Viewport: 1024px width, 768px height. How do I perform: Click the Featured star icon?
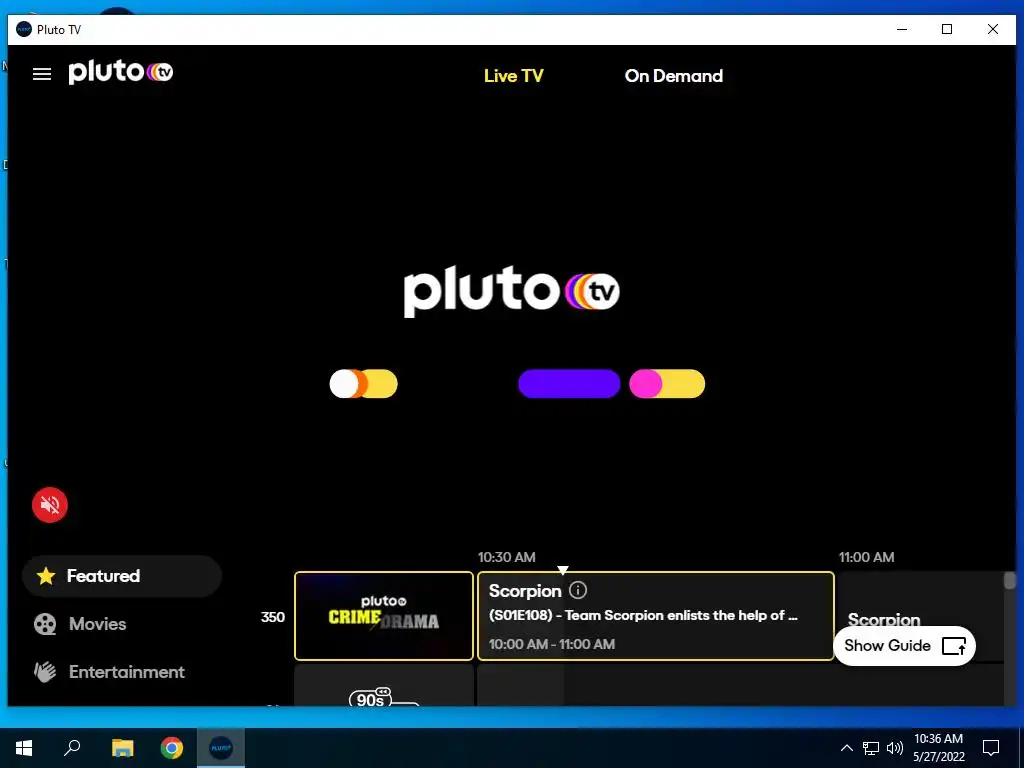pyautogui.click(x=46, y=576)
